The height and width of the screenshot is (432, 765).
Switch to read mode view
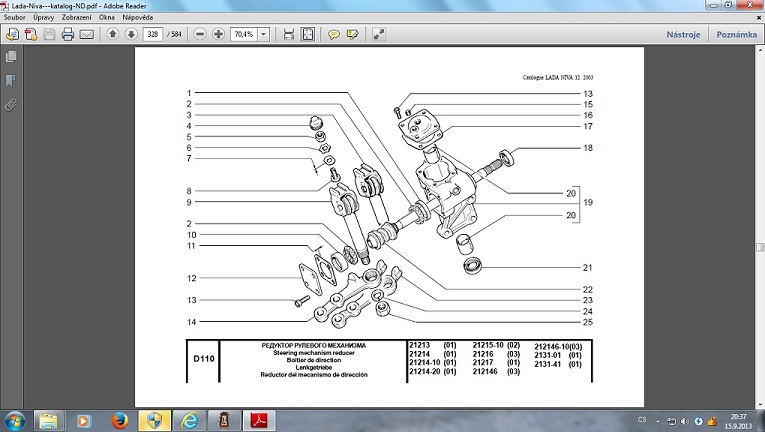pyautogui.click(x=379, y=34)
